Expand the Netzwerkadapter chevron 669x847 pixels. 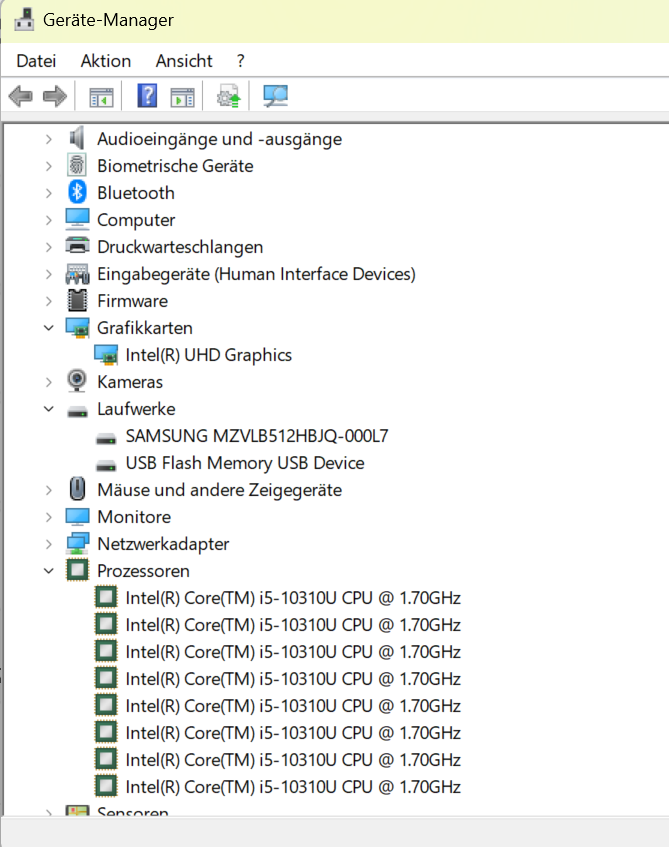[49, 544]
